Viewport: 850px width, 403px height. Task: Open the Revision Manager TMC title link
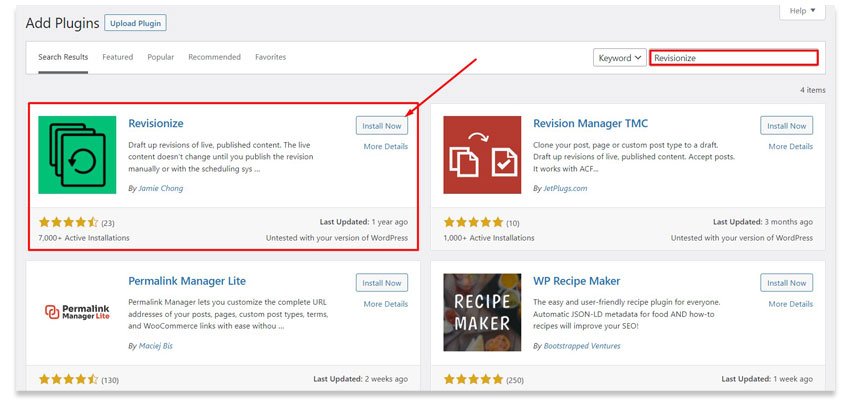coord(590,124)
